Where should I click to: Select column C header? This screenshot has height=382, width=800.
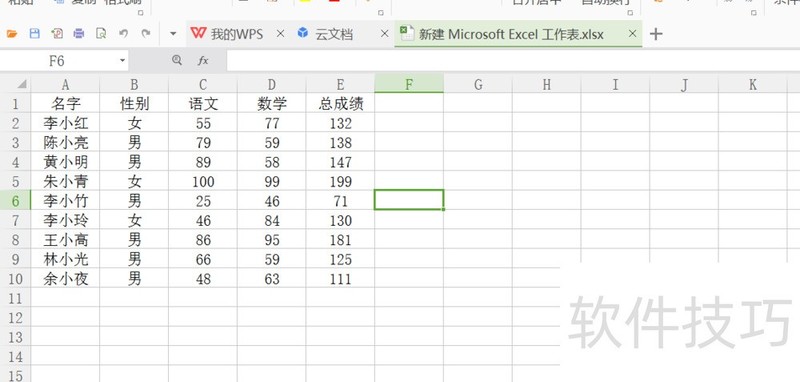pyautogui.click(x=203, y=84)
